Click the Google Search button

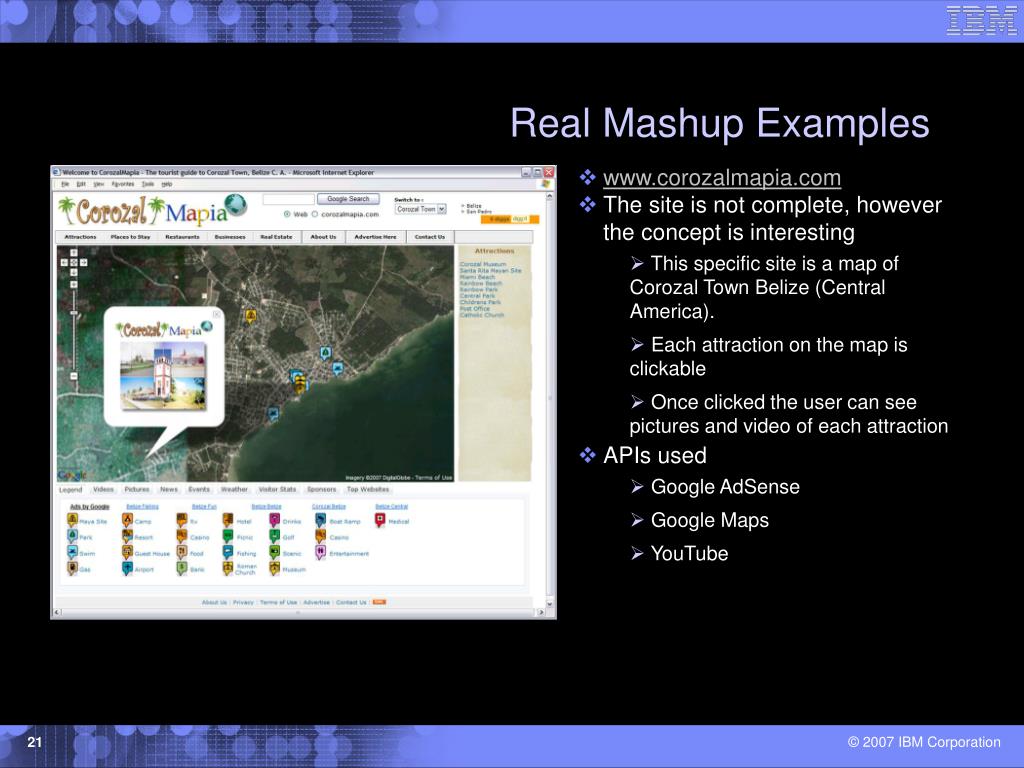click(x=348, y=199)
